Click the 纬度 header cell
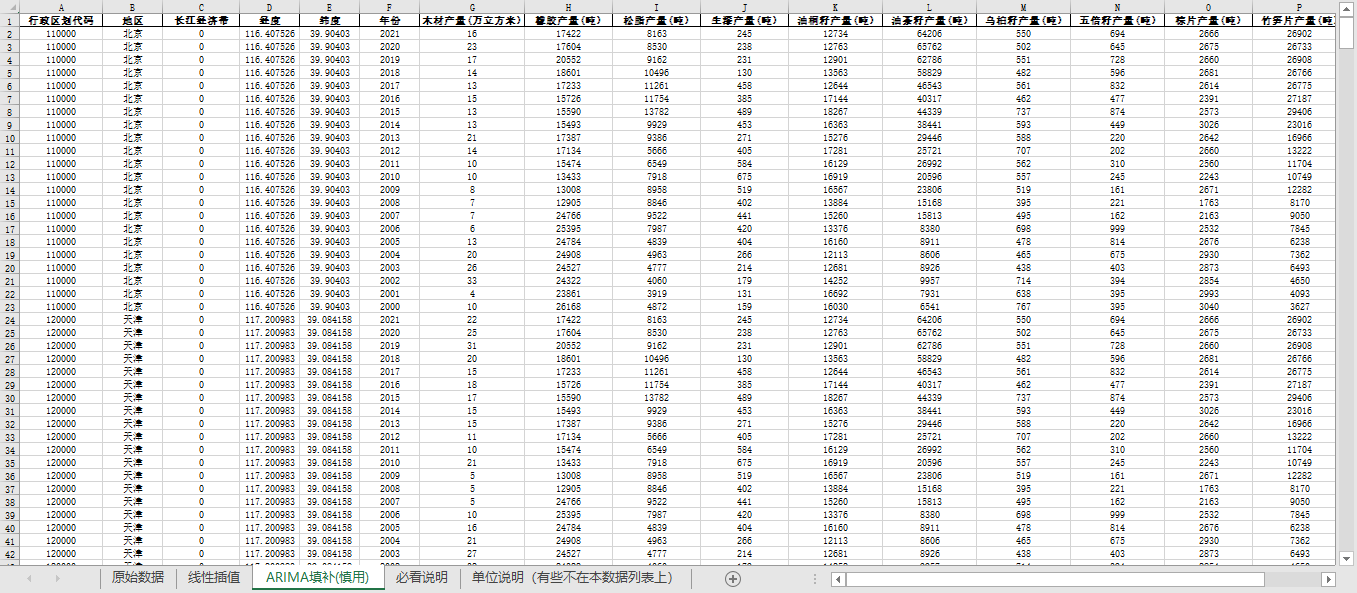Viewport: 1357px width, 593px height. [x=329, y=20]
